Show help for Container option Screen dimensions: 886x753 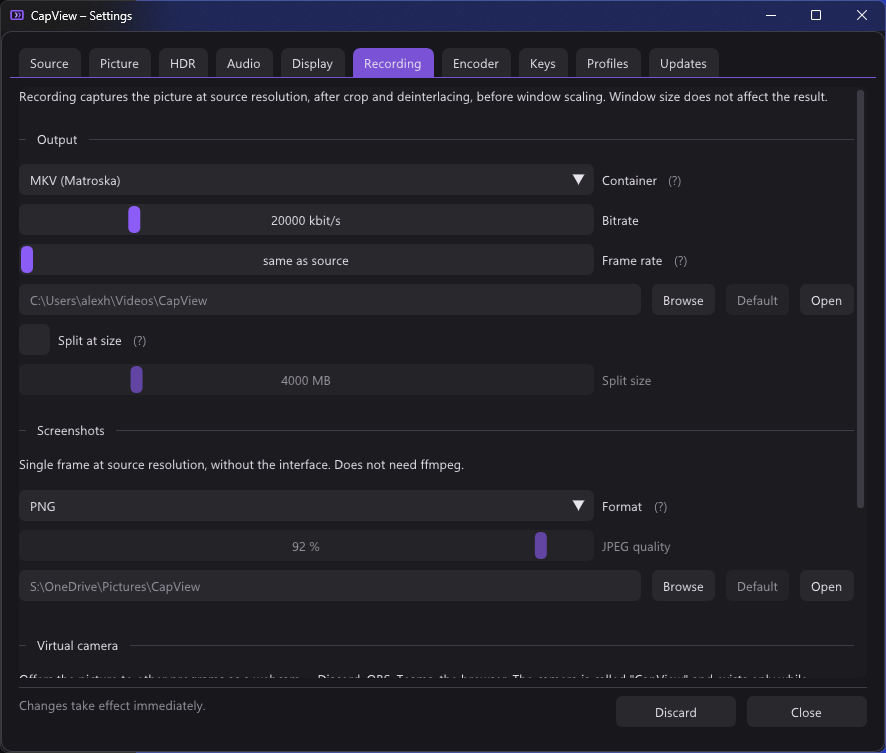tap(674, 181)
